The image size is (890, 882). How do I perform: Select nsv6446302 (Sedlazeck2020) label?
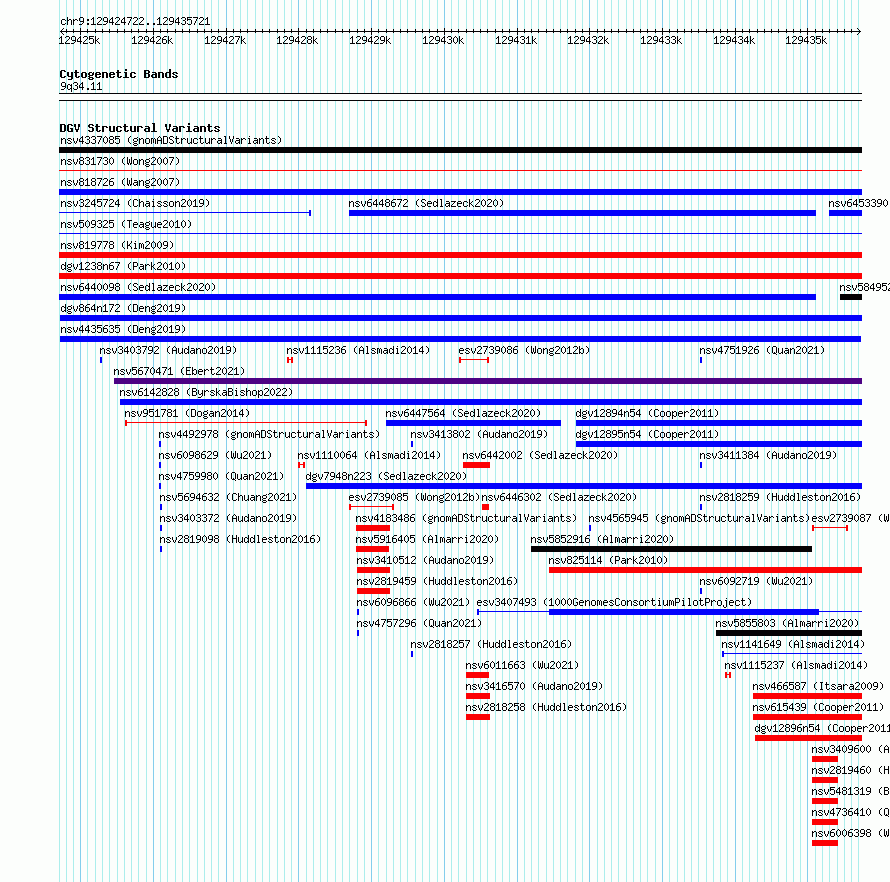pyautogui.click(x=559, y=497)
